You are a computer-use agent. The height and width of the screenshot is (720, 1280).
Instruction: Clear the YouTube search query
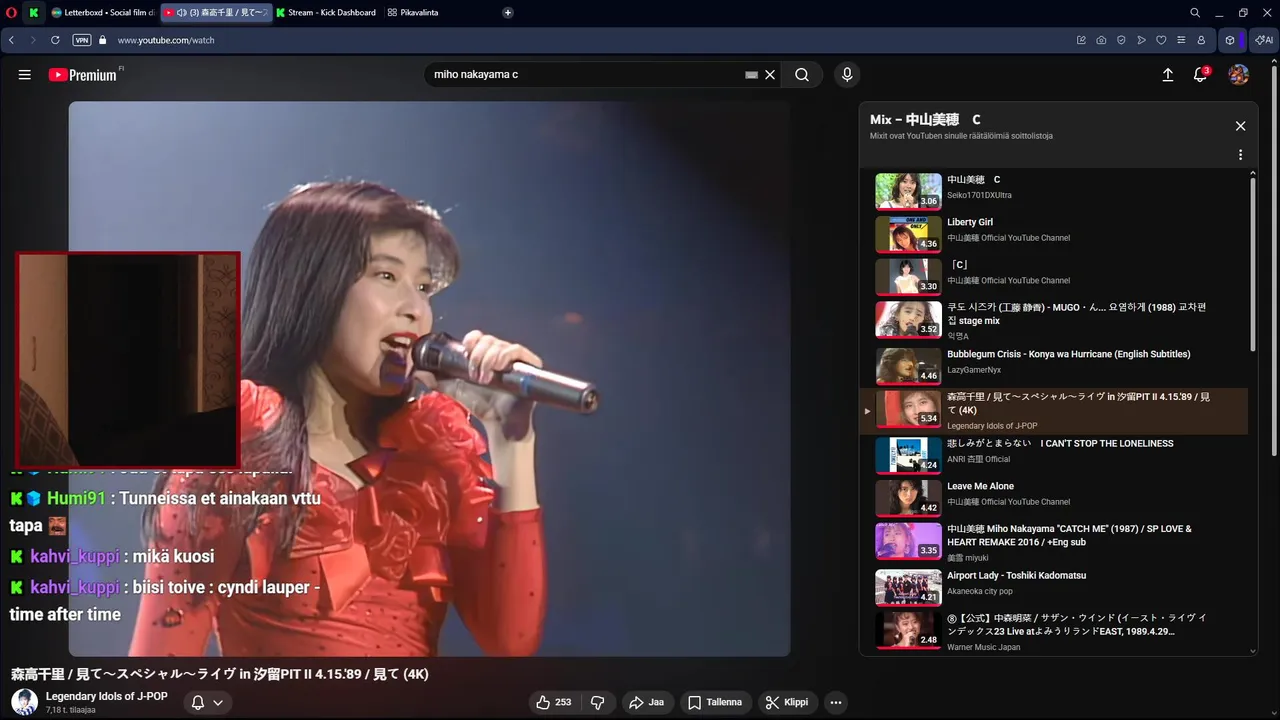[770, 75]
